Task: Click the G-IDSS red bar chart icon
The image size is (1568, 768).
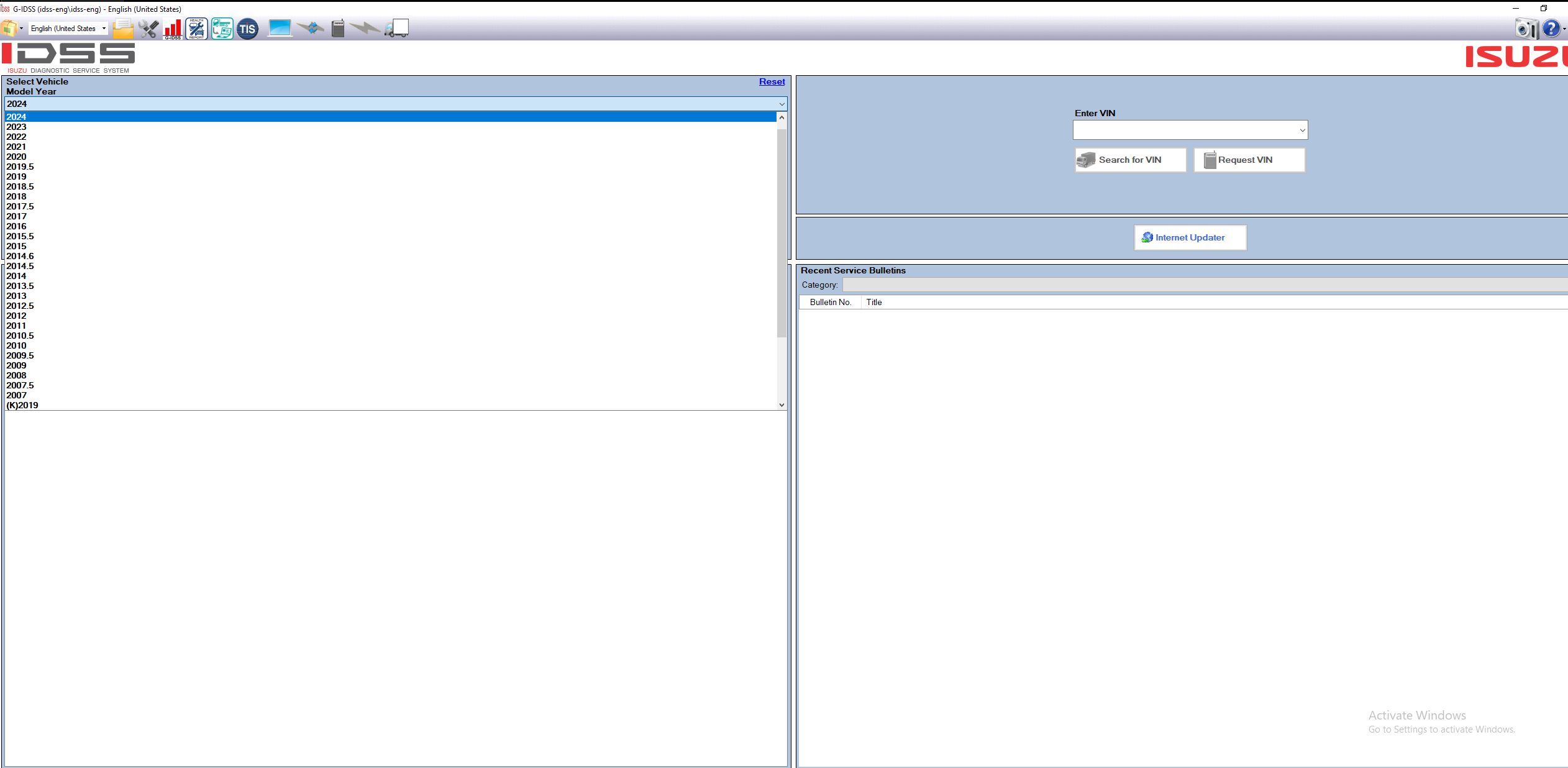Action: click(172, 29)
